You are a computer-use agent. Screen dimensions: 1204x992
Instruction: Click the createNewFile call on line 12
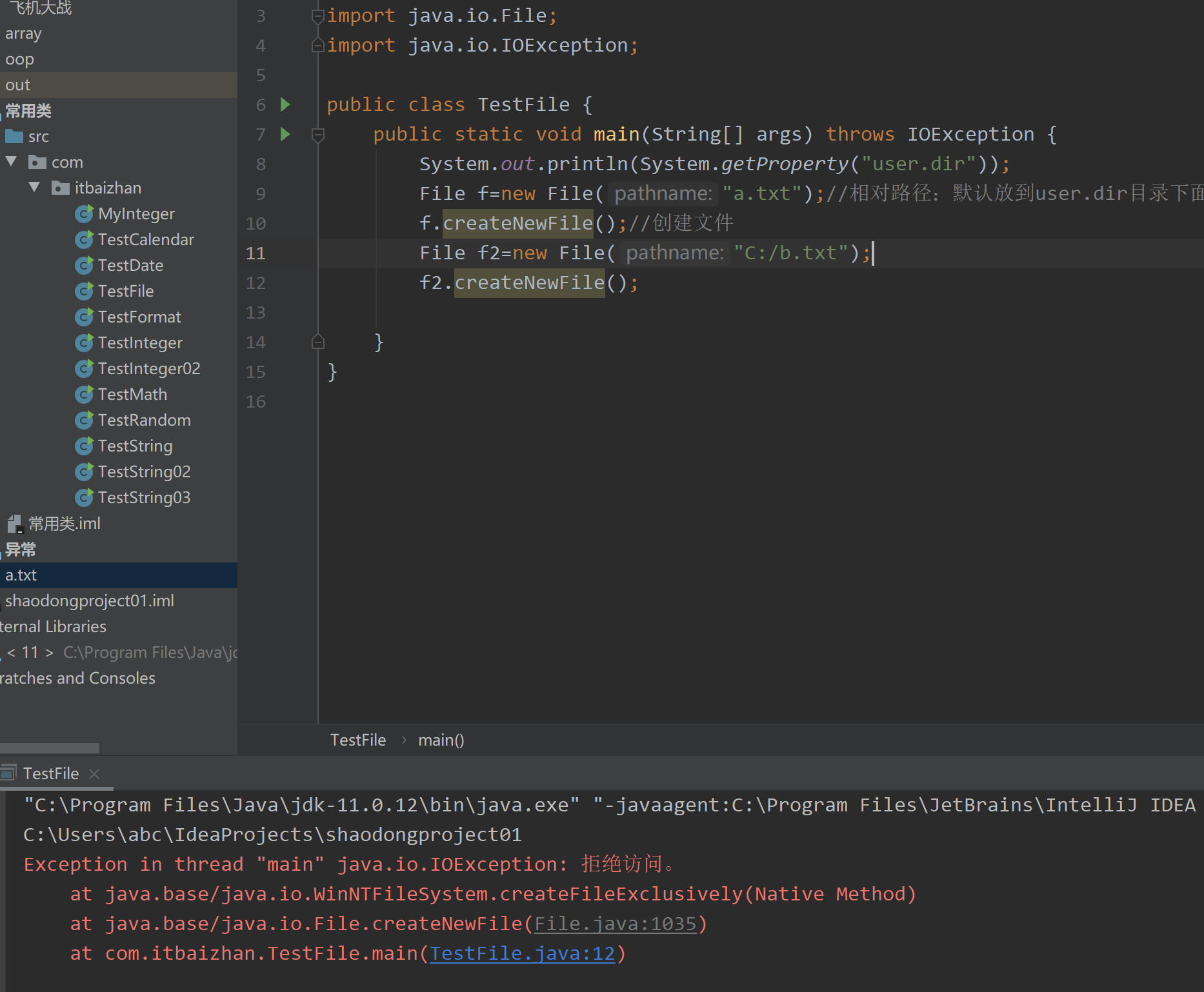coord(530,283)
